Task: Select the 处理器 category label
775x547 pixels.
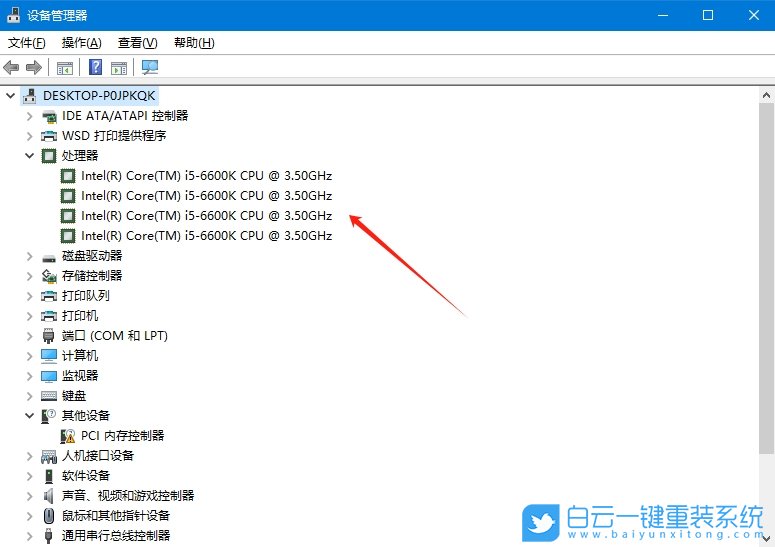Action: [x=80, y=156]
